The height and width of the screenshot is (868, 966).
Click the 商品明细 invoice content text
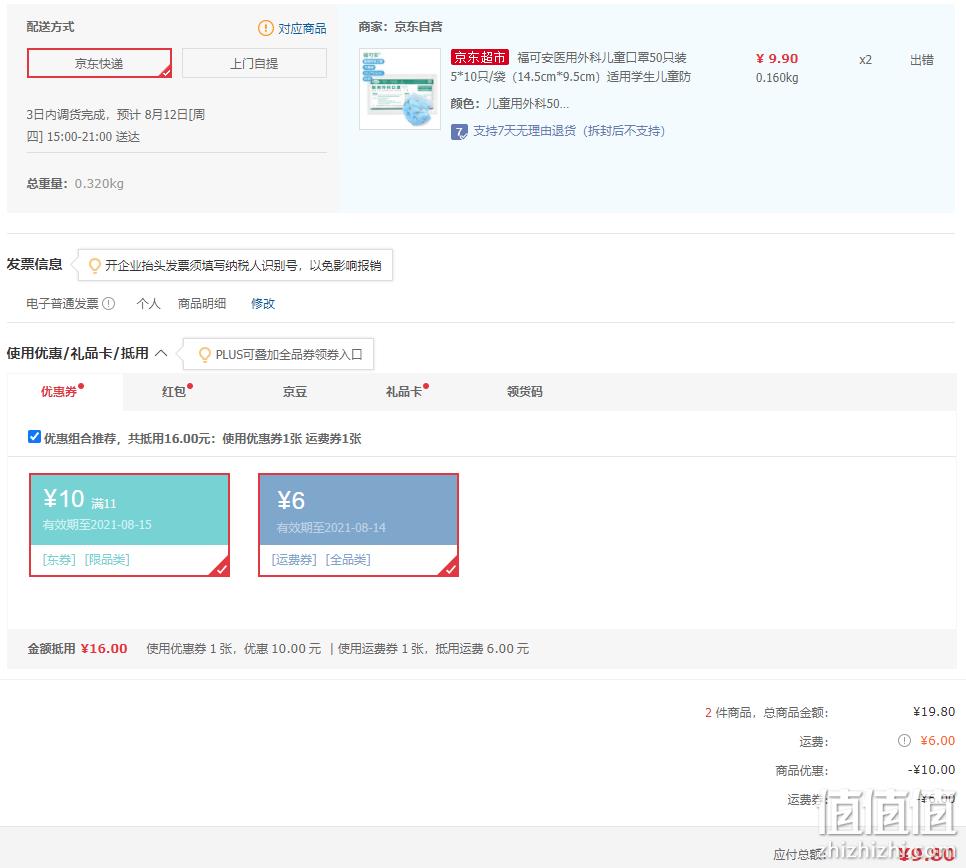coord(202,304)
